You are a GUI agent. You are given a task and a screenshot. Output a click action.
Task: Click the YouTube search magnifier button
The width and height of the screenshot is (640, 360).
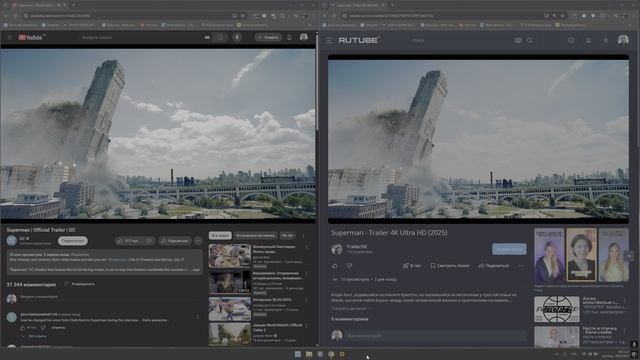(220, 37)
